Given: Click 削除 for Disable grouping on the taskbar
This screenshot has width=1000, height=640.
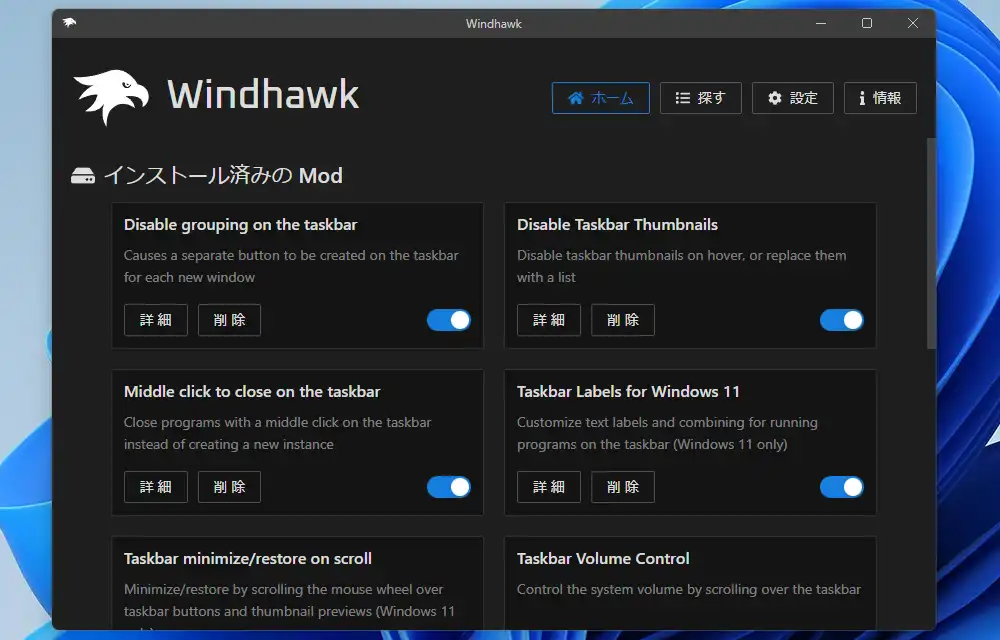Looking at the screenshot, I should tap(230, 320).
